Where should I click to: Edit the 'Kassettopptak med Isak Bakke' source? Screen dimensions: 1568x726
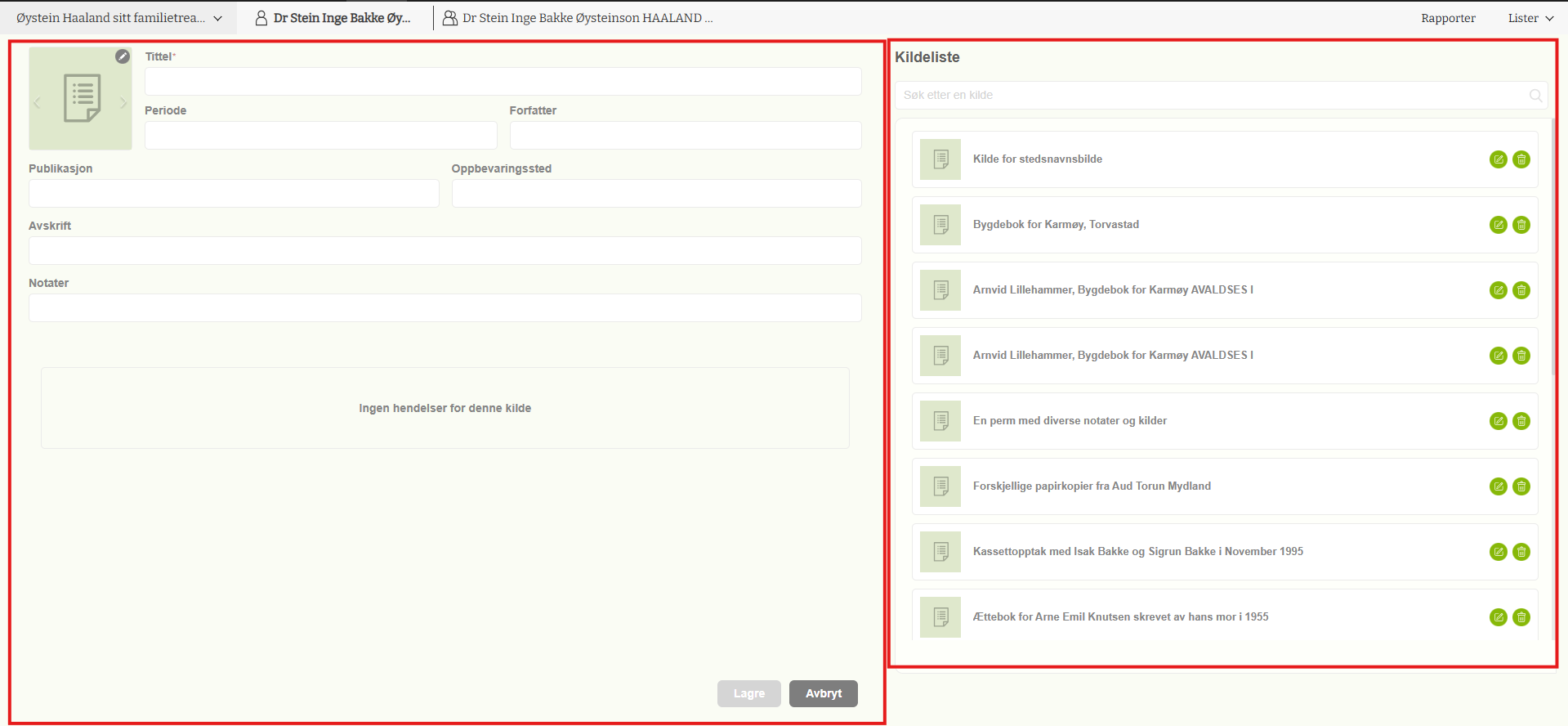pos(1498,552)
